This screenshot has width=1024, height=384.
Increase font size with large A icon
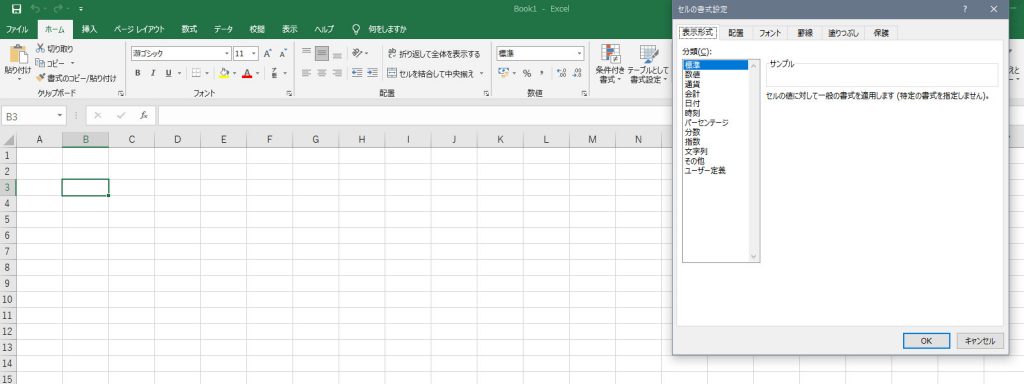[267, 54]
